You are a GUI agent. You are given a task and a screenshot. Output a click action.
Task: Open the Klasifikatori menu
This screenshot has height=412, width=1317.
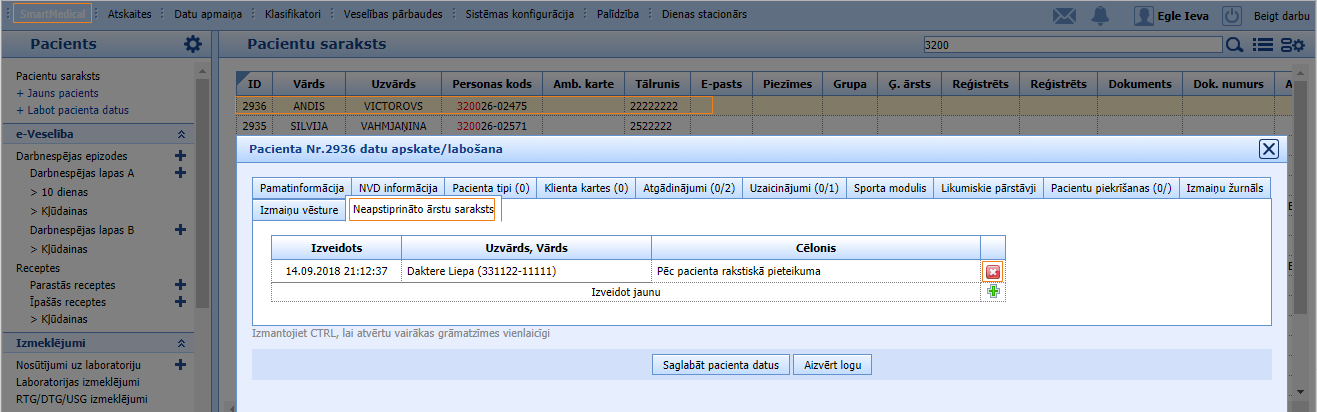click(x=293, y=15)
